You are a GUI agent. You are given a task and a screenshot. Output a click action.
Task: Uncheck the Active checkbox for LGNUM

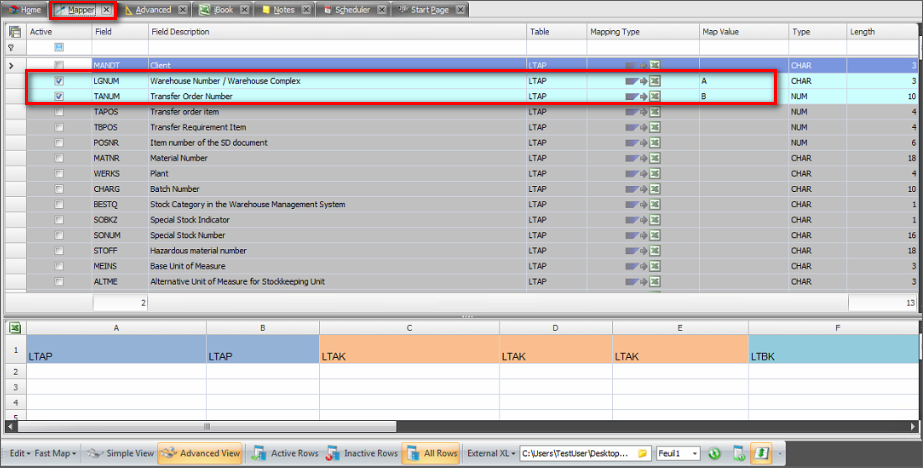59,81
